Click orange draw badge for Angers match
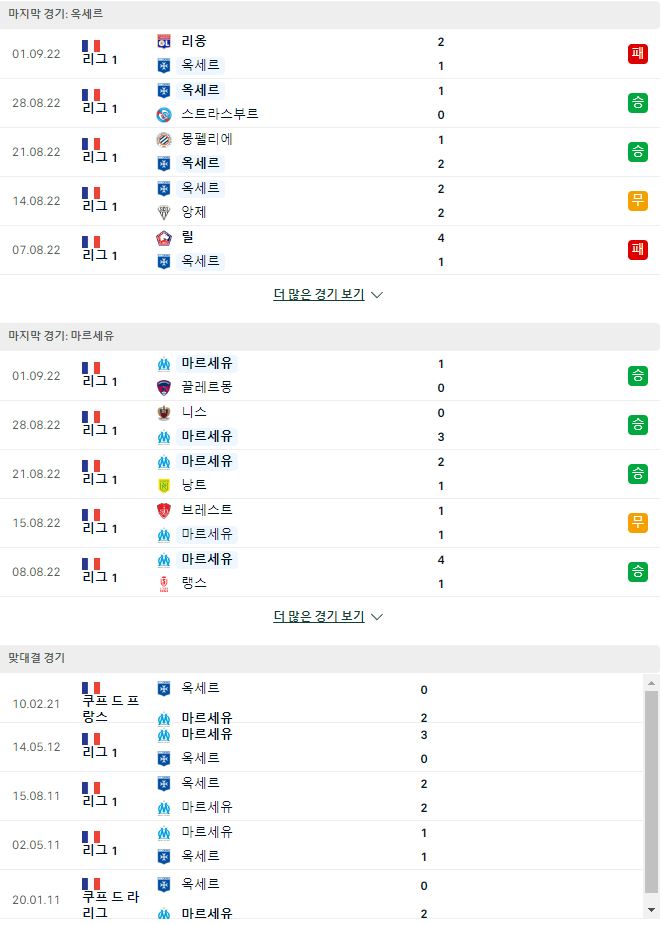The height and width of the screenshot is (925, 662). click(x=638, y=201)
